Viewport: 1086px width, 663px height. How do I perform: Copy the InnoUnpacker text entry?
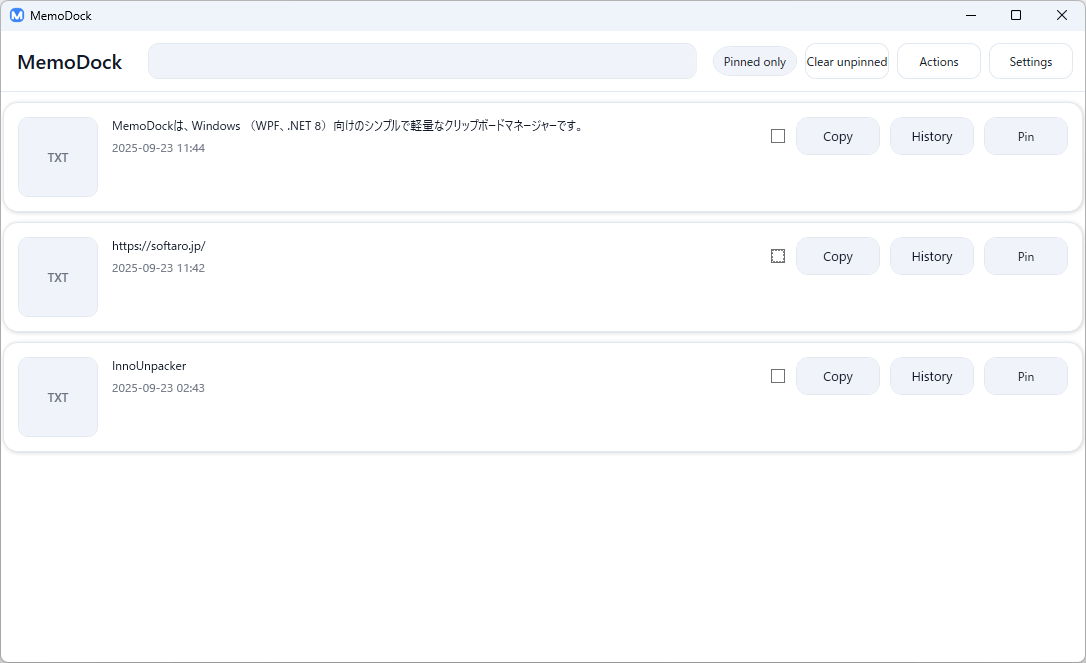837,376
